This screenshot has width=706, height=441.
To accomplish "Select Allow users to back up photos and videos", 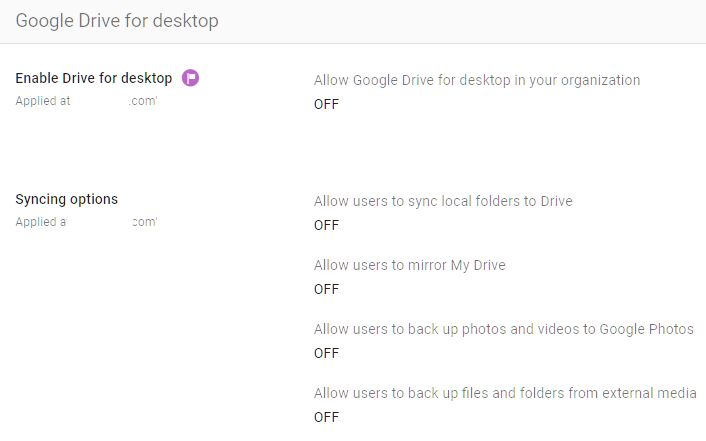I will click(504, 329).
